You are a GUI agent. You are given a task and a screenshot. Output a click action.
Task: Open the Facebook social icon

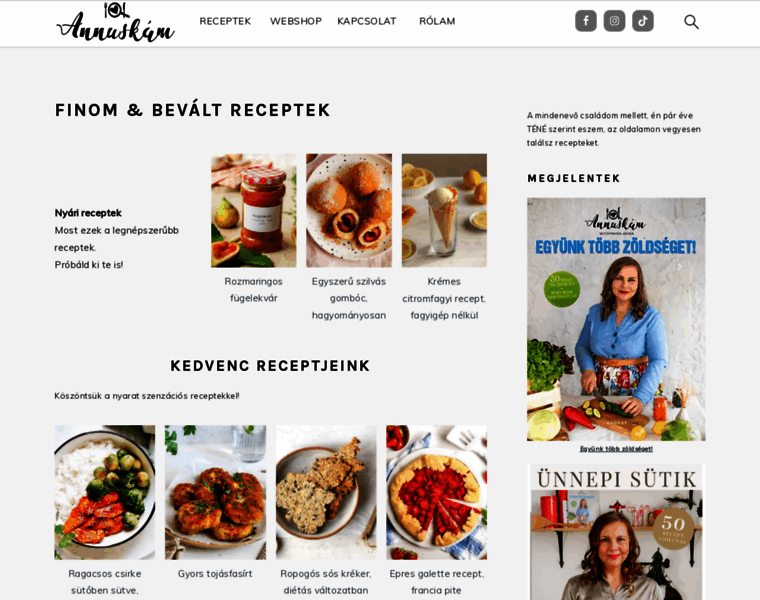click(x=586, y=21)
